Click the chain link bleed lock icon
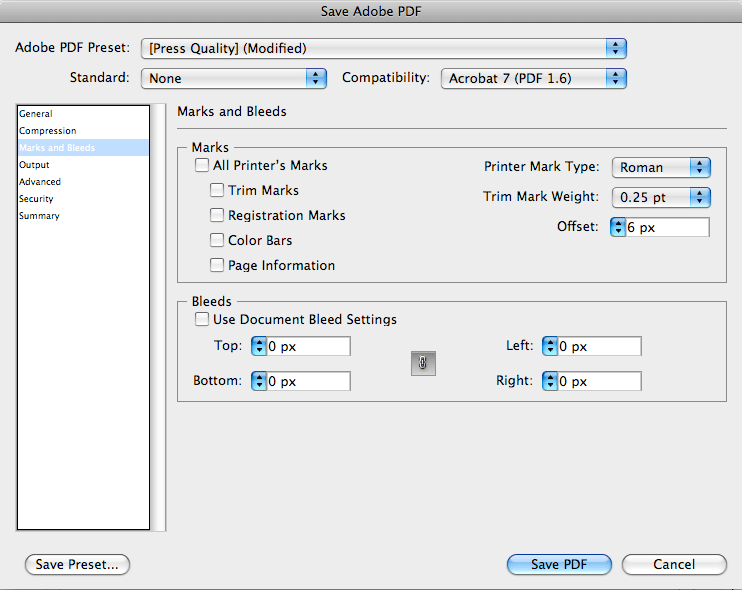Viewport: 742px width, 590px height. click(x=423, y=363)
